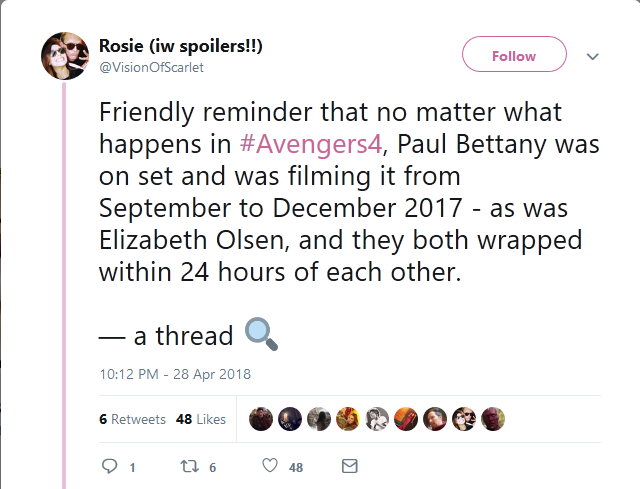Select the second liker avatar in the row
640x489 pixels.
pos(289,419)
